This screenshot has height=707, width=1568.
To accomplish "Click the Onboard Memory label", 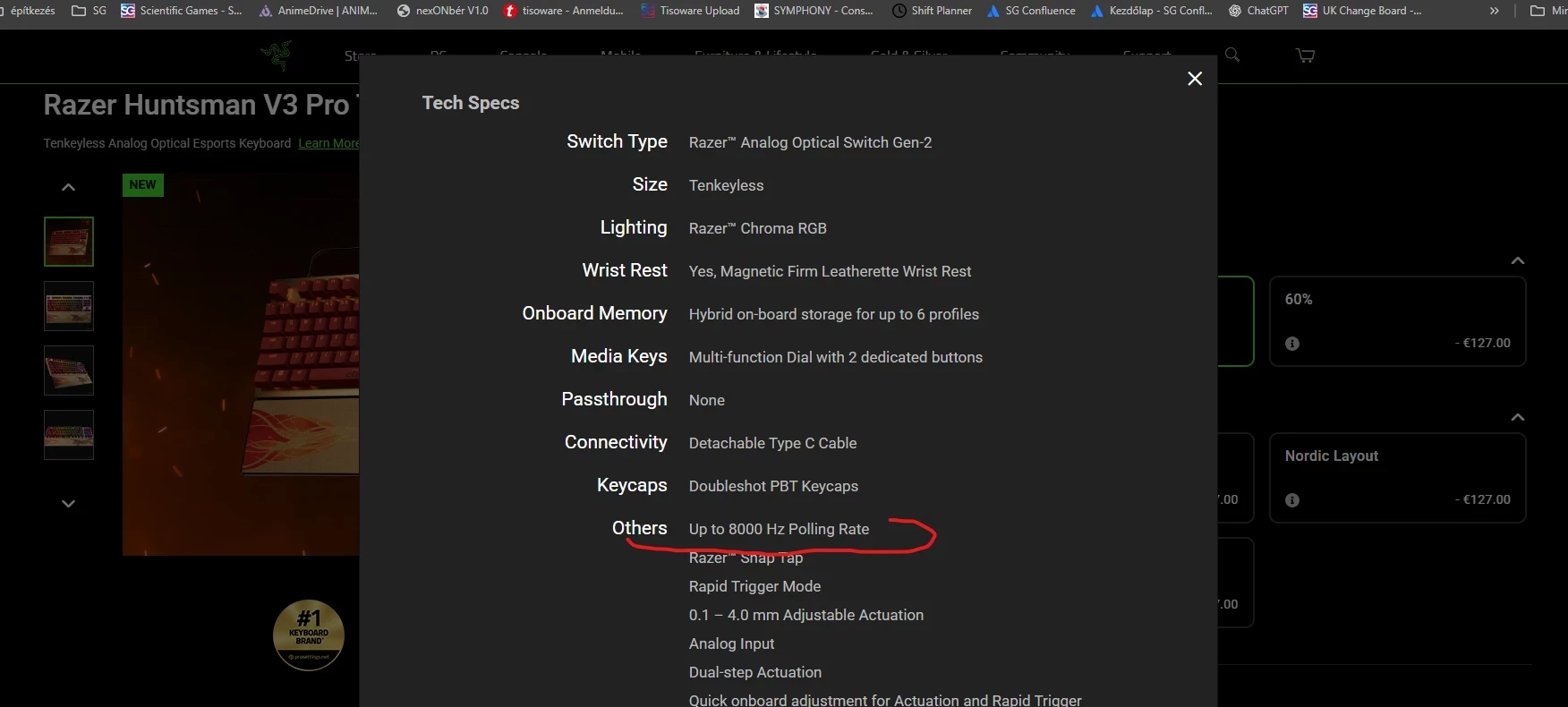I will point(594,313).
